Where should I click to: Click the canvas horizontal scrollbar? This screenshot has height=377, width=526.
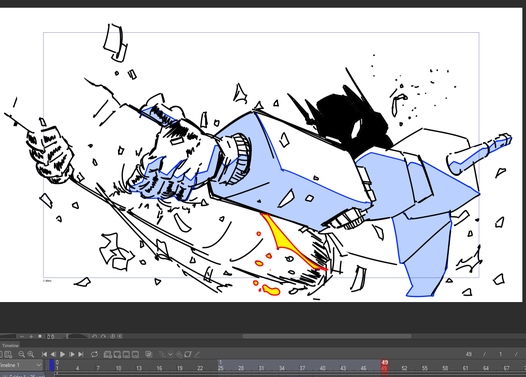click(x=327, y=336)
